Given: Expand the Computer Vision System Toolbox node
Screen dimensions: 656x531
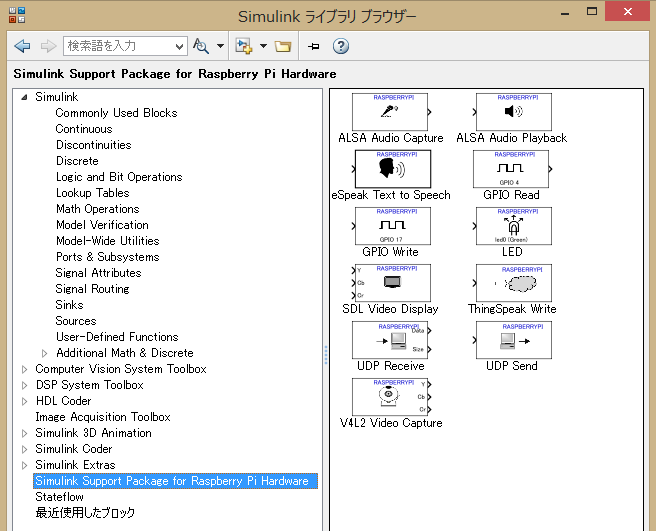Looking at the screenshot, I should coord(25,369).
